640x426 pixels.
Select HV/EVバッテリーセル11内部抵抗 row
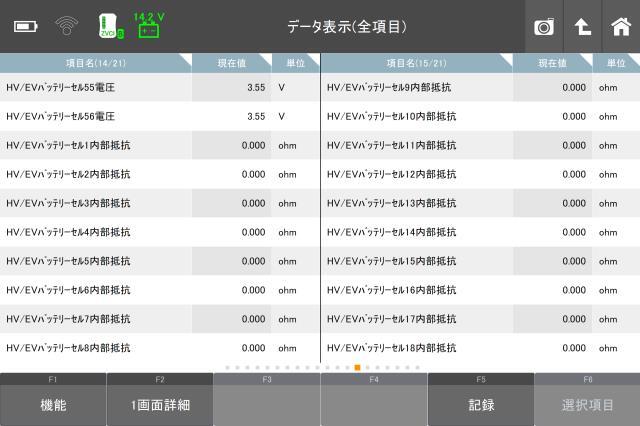point(480,145)
